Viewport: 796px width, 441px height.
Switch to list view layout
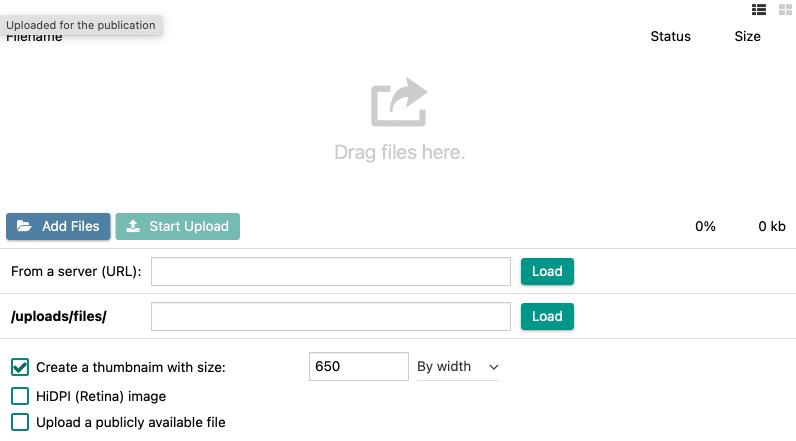759,9
